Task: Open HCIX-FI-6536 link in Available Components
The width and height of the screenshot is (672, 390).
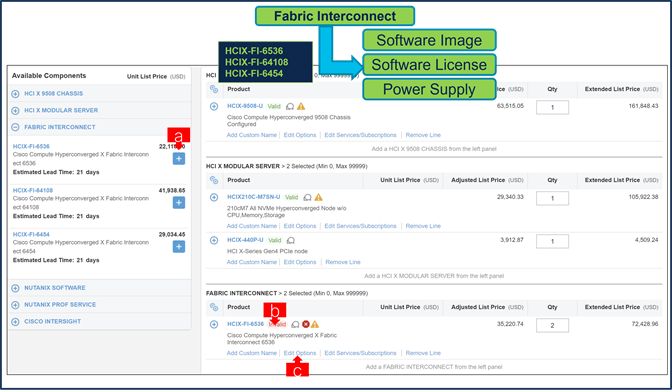Action: click(31, 146)
